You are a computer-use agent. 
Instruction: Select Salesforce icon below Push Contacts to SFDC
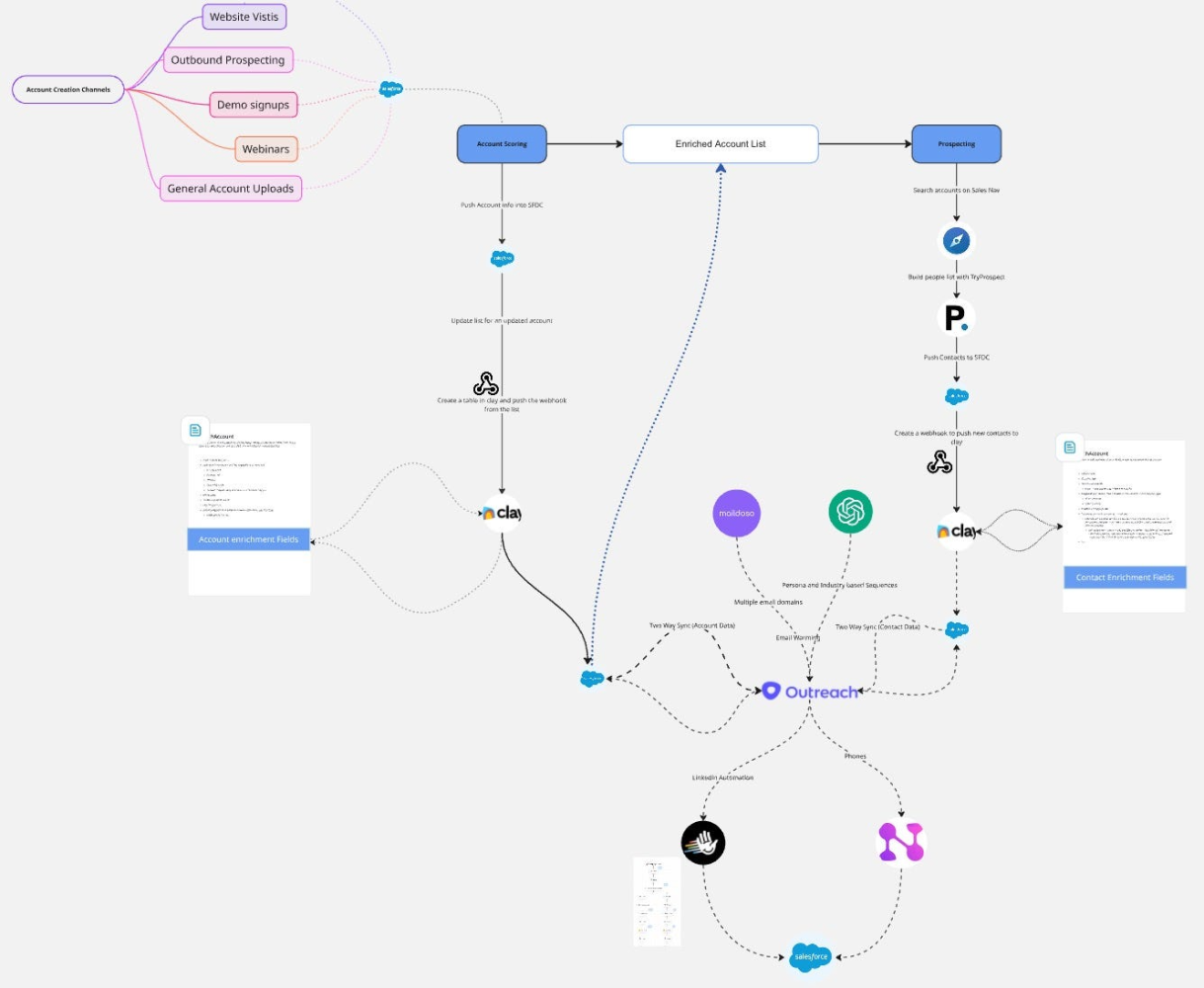956,396
